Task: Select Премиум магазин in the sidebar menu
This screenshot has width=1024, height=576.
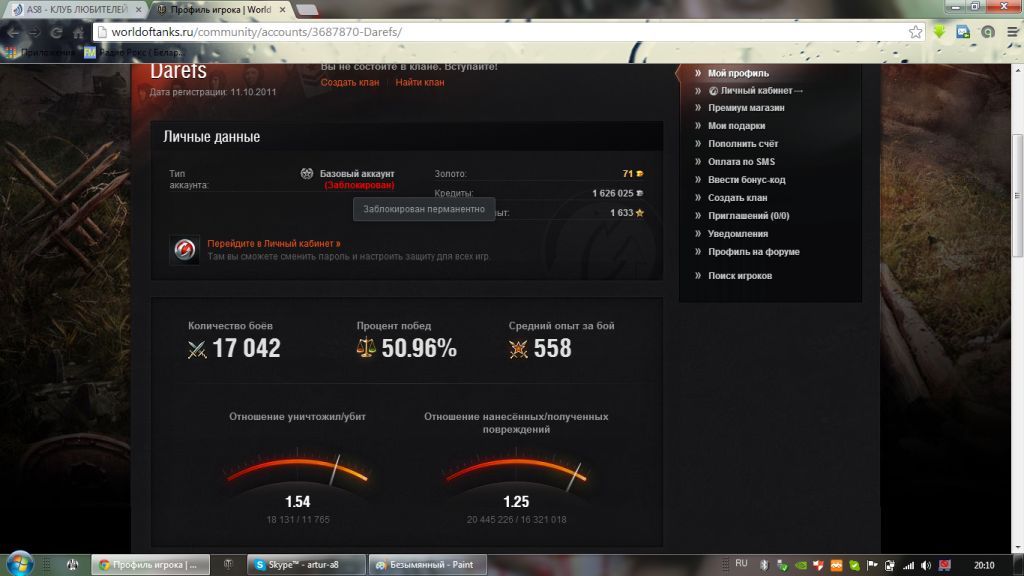Action: click(x=746, y=108)
